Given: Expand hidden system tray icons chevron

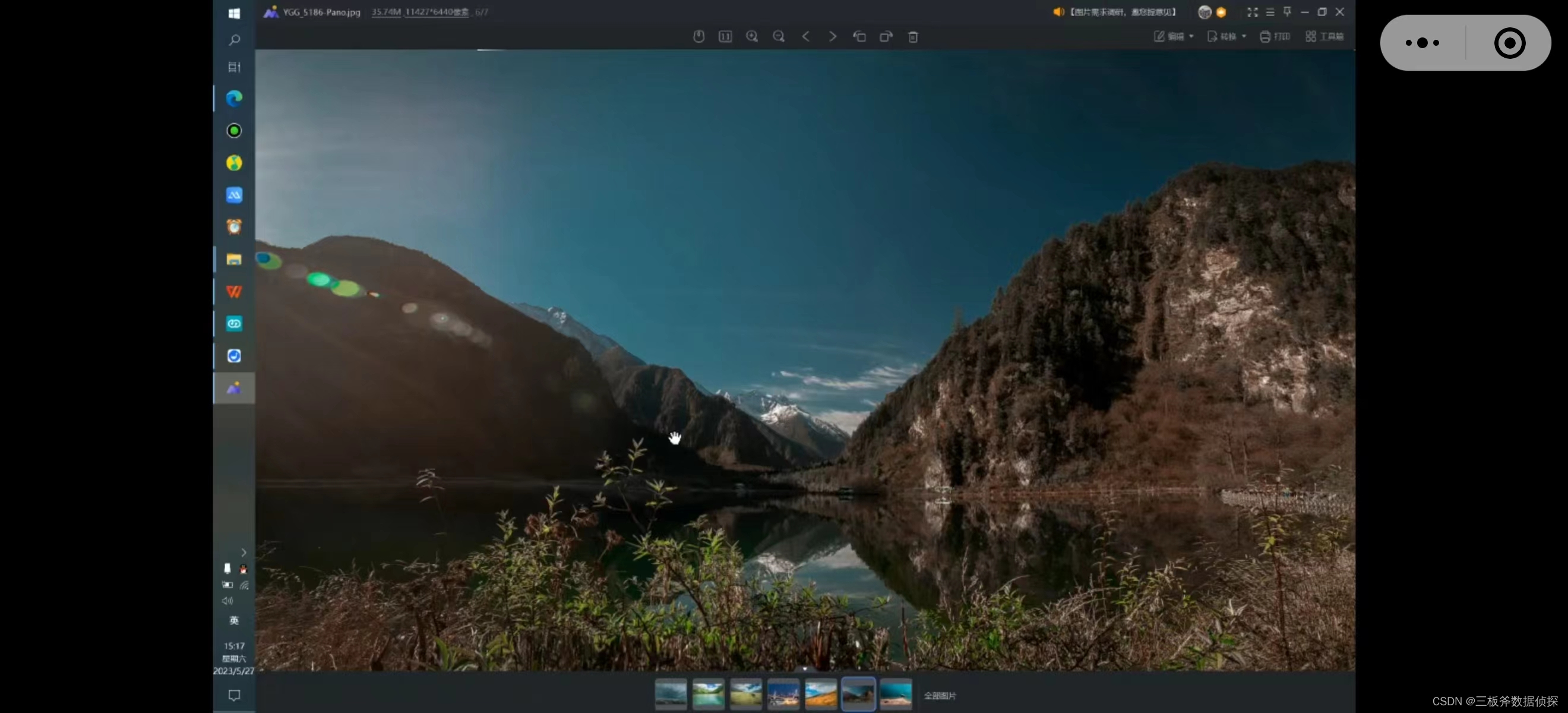Looking at the screenshot, I should pyautogui.click(x=244, y=553).
